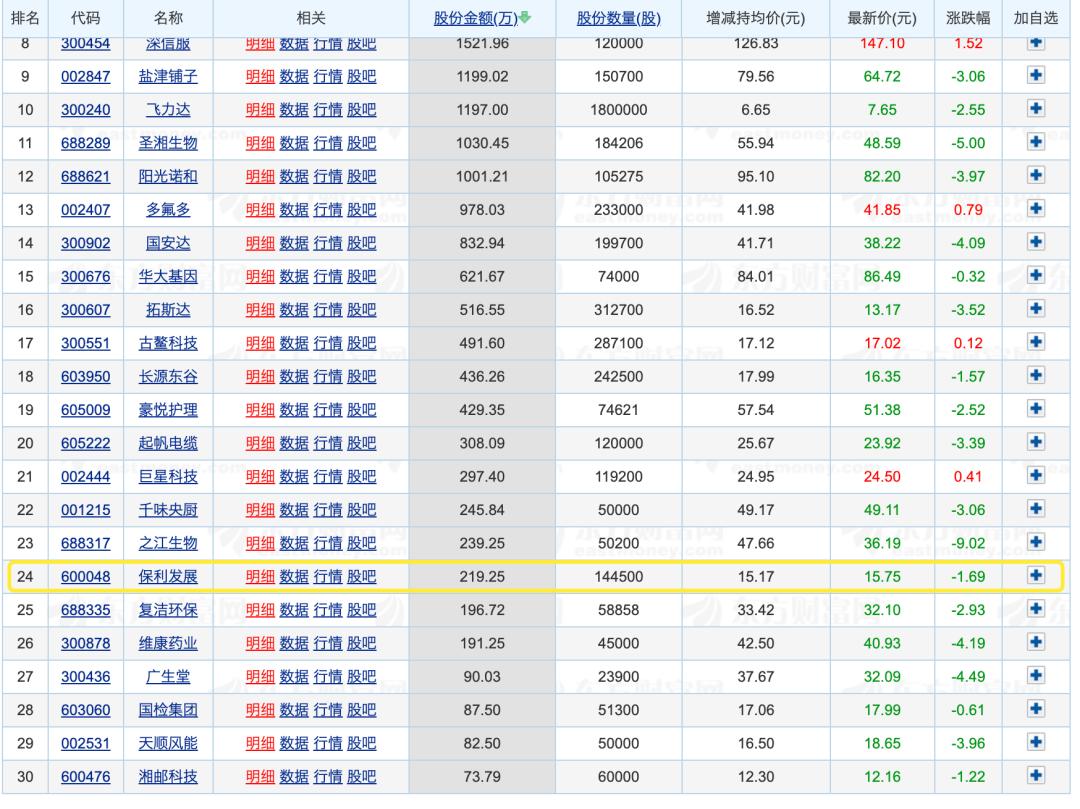The height and width of the screenshot is (809, 1080).
Task: Open 湘邮科技 stock name link
Action: tap(168, 777)
